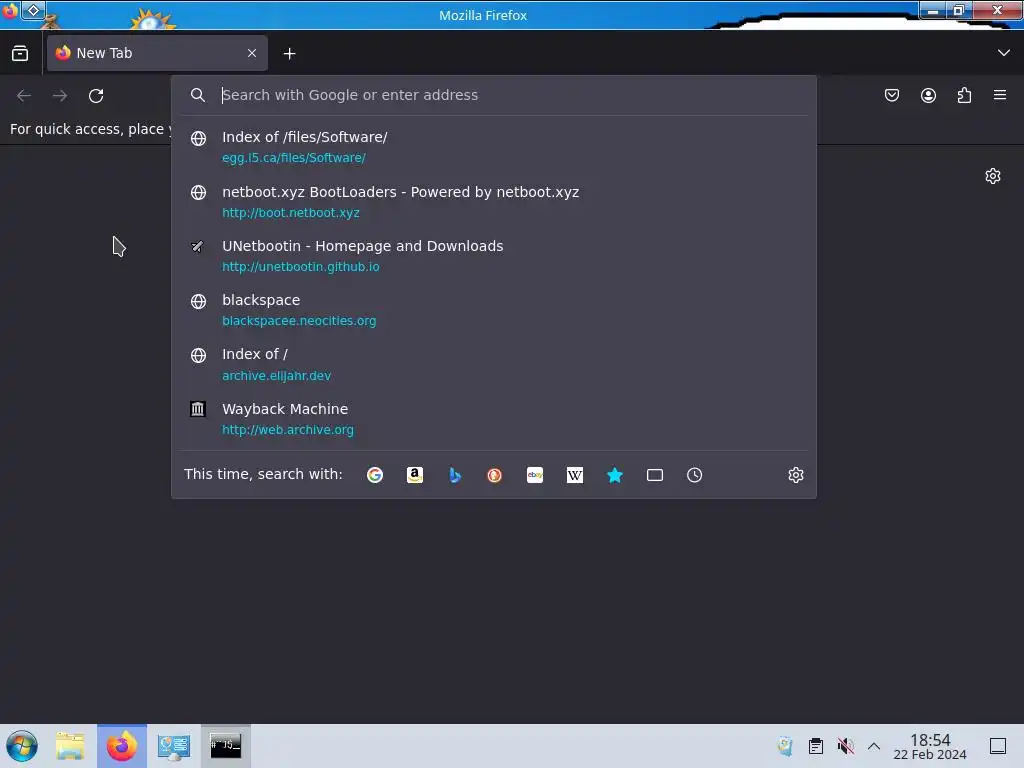Open the Firefox hamburger application menu
This screenshot has width=1024, height=768.
(x=1000, y=95)
